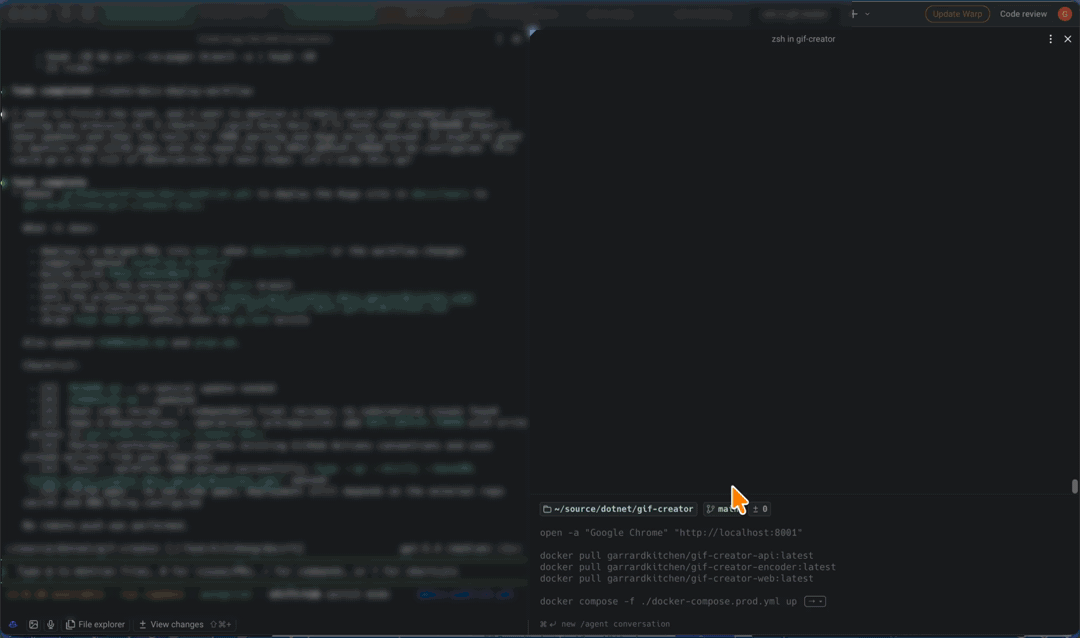Open the pane options three-dot menu
This screenshot has width=1080, height=638.
[1049, 39]
